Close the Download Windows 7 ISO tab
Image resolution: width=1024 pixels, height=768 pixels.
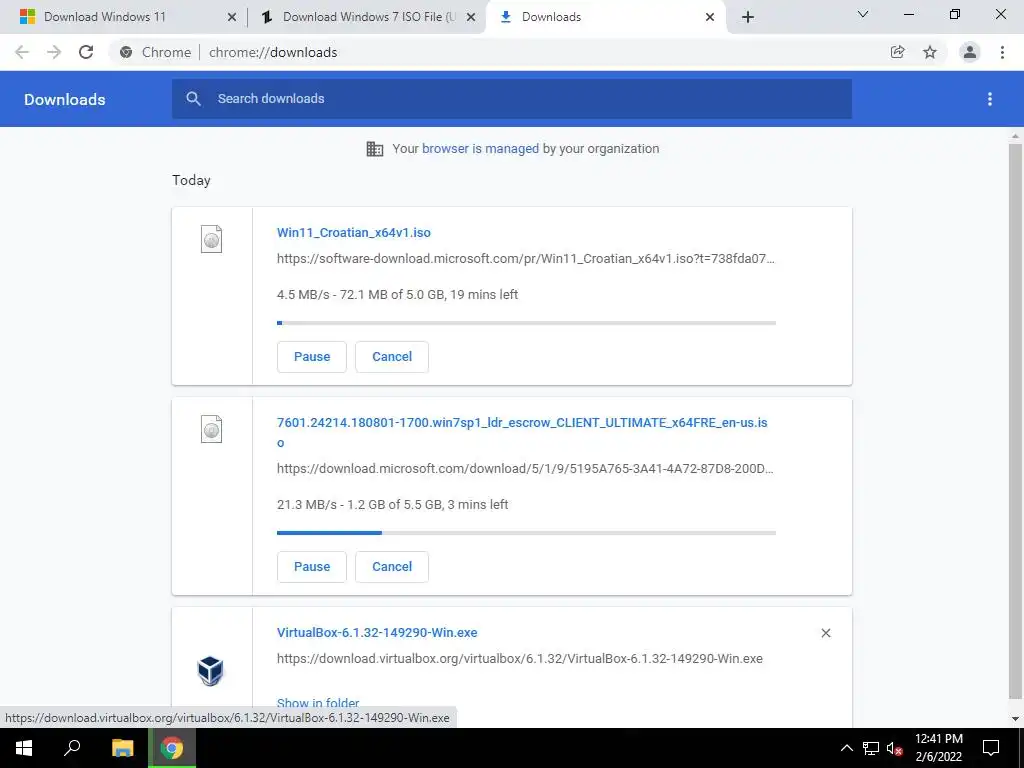click(471, 17)
